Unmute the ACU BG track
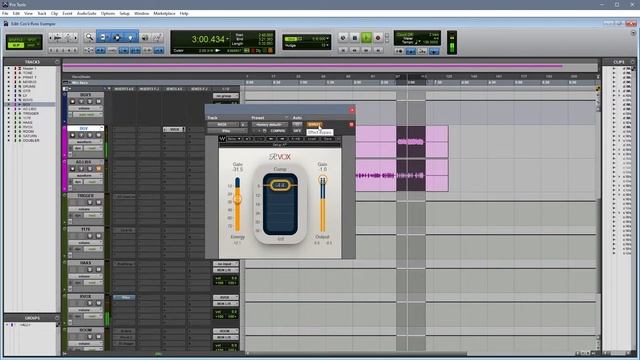The image size is (640, 360). pos(98,169)
